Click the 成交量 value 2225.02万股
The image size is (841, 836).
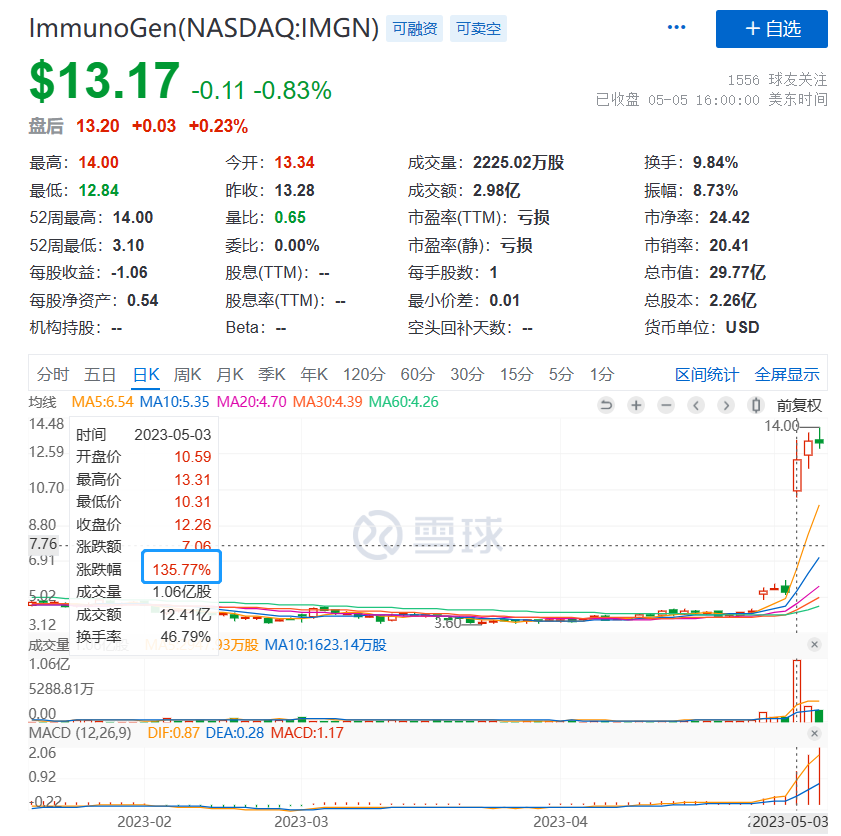click(x=518, y=162)
